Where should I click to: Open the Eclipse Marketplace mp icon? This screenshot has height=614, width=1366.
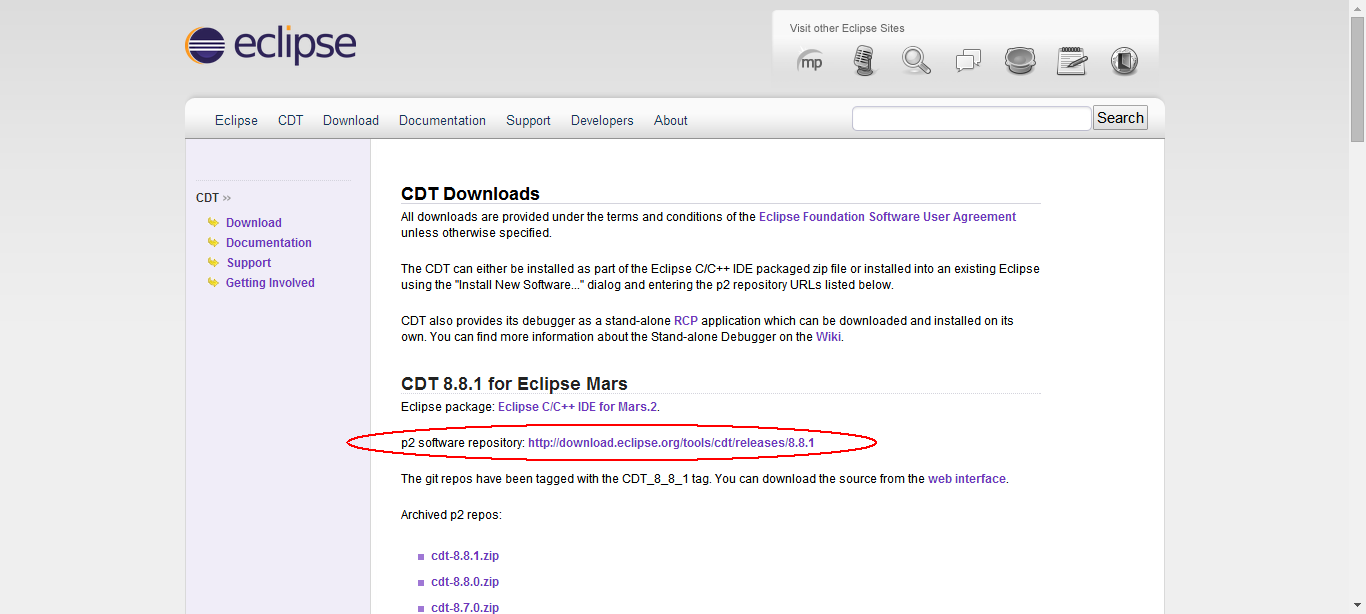810,62
